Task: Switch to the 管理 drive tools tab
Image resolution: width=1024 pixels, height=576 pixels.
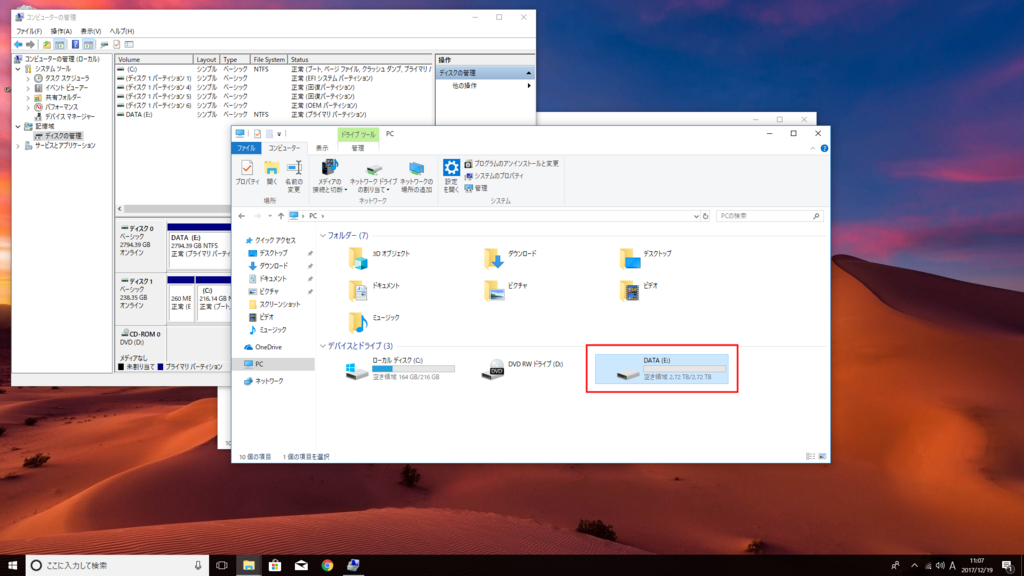Action: [x=357, y=148]
